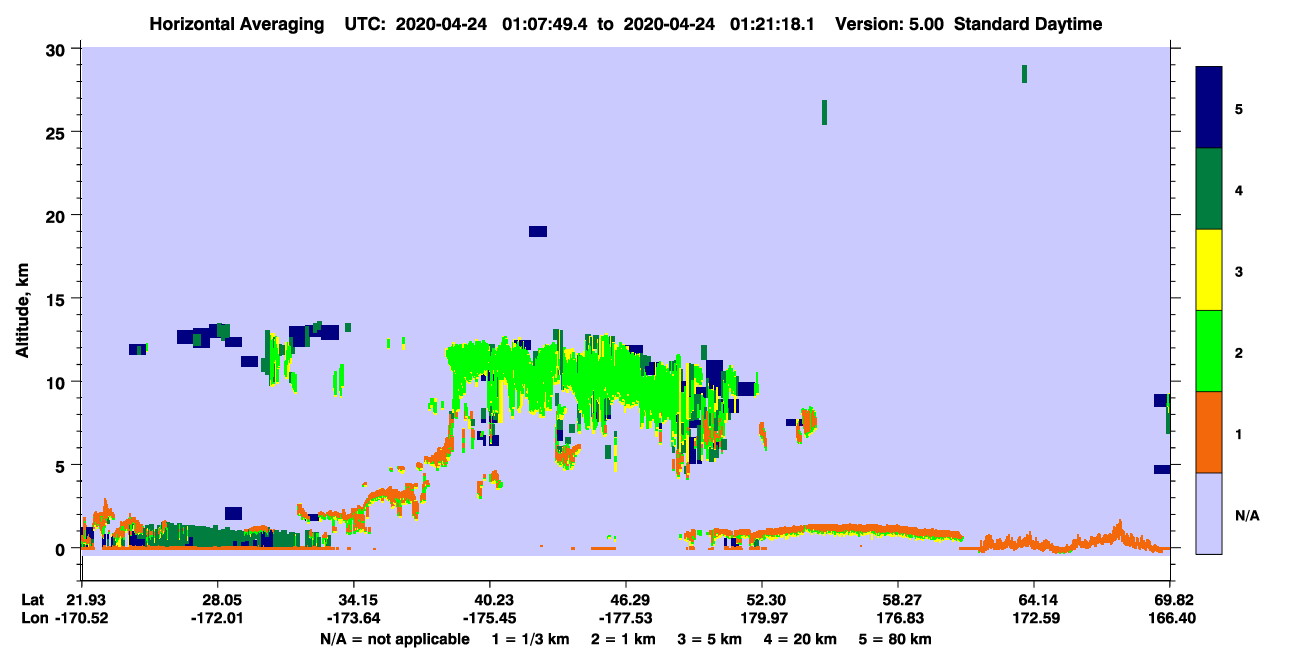Screen dimensions: 1300x667
Task: Click the topmost green feature near 28 km
Action: click(x=1024, y=74)
